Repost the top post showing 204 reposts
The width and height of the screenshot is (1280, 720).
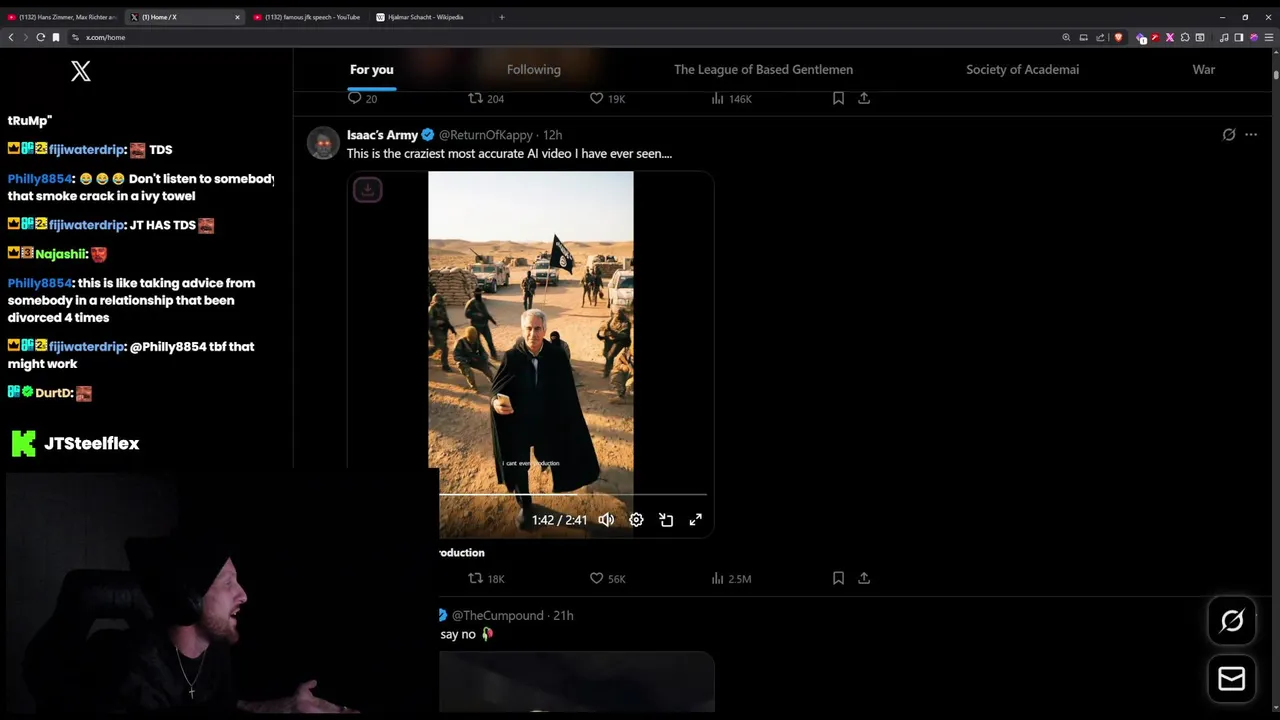point(486,98)
